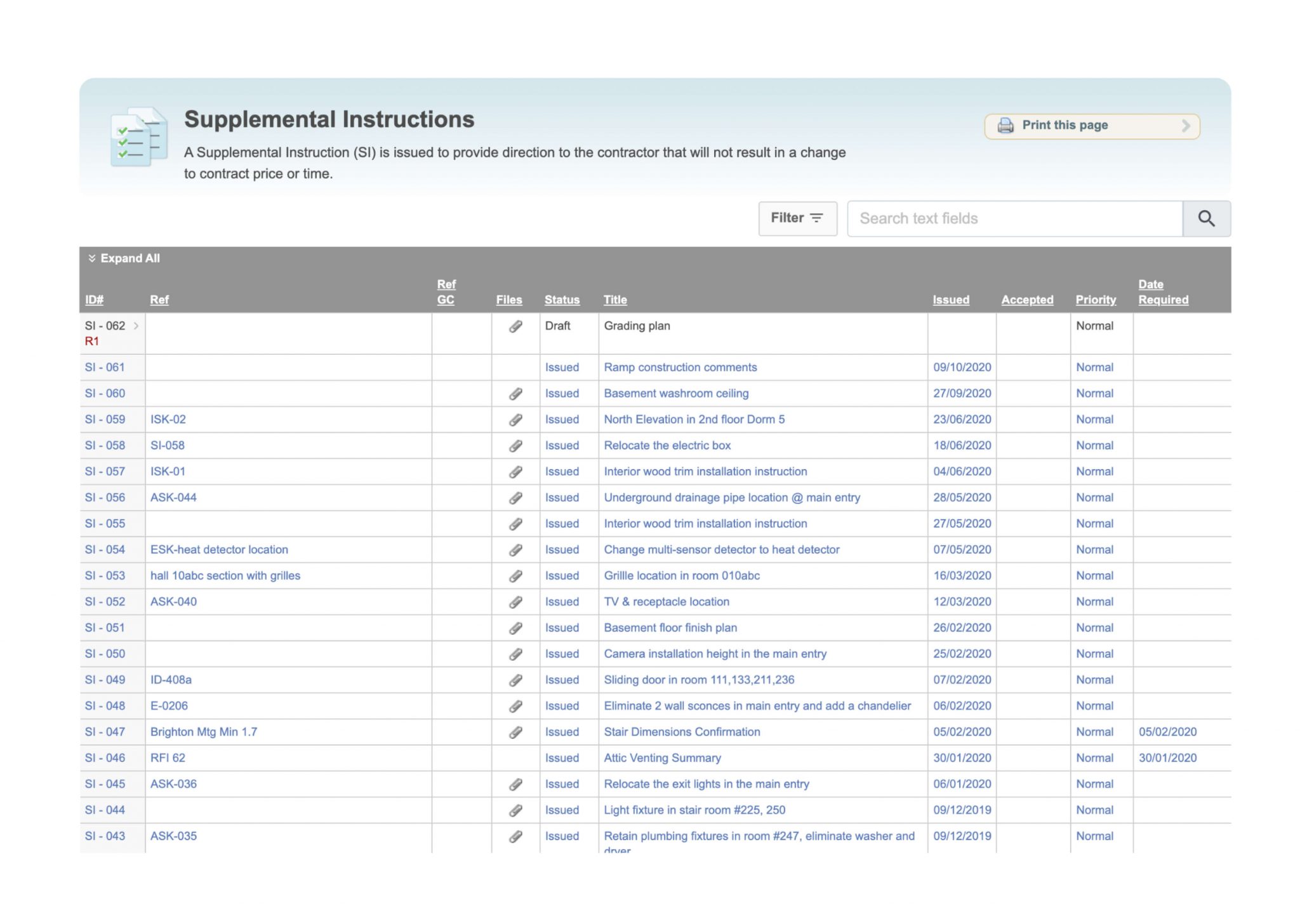Viewport: 1300px width, 924px height.
Task: Click inside the Search text fields box
Action: (x=1014, y=218)
